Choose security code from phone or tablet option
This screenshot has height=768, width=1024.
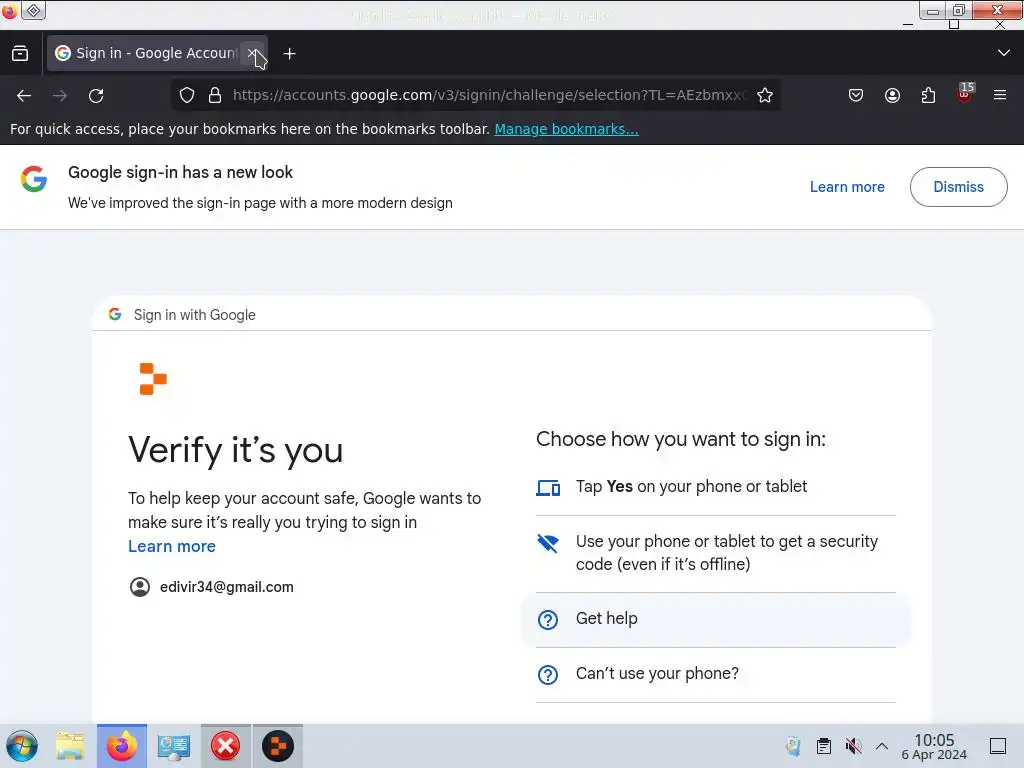click(x=716, y=554)
